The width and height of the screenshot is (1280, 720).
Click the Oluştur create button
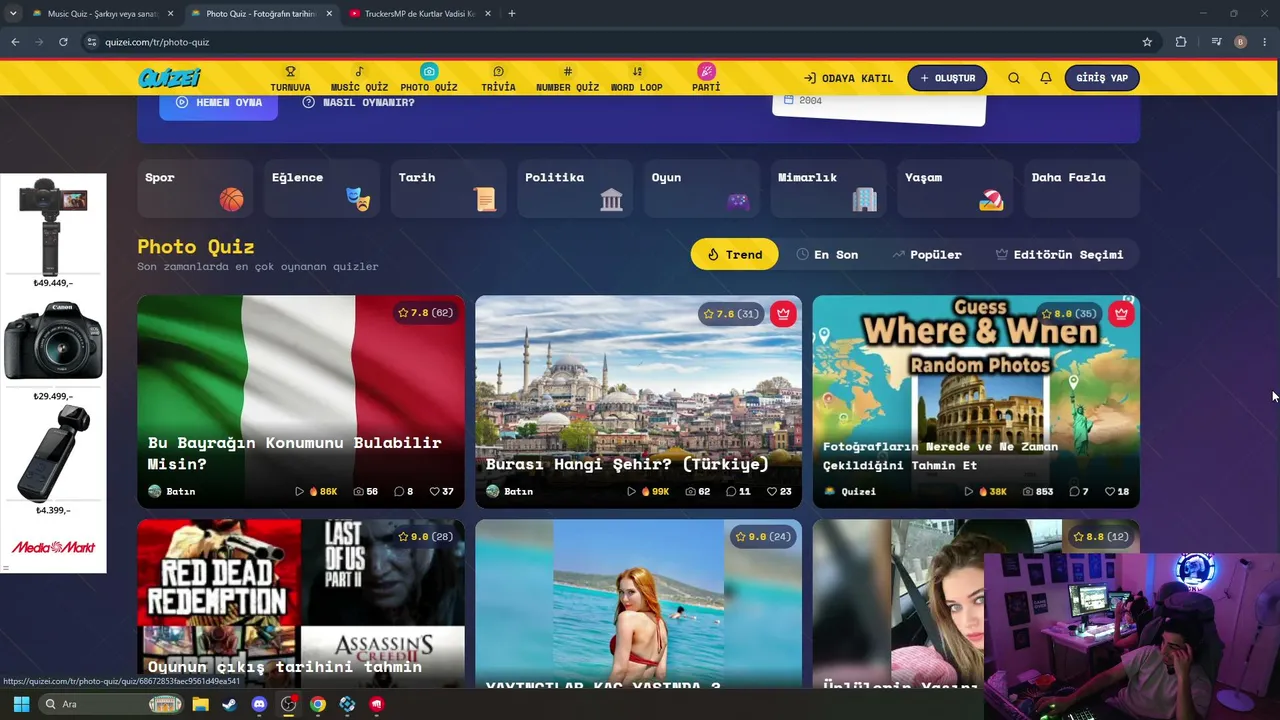pyautogui.click(x=947, y=78)
